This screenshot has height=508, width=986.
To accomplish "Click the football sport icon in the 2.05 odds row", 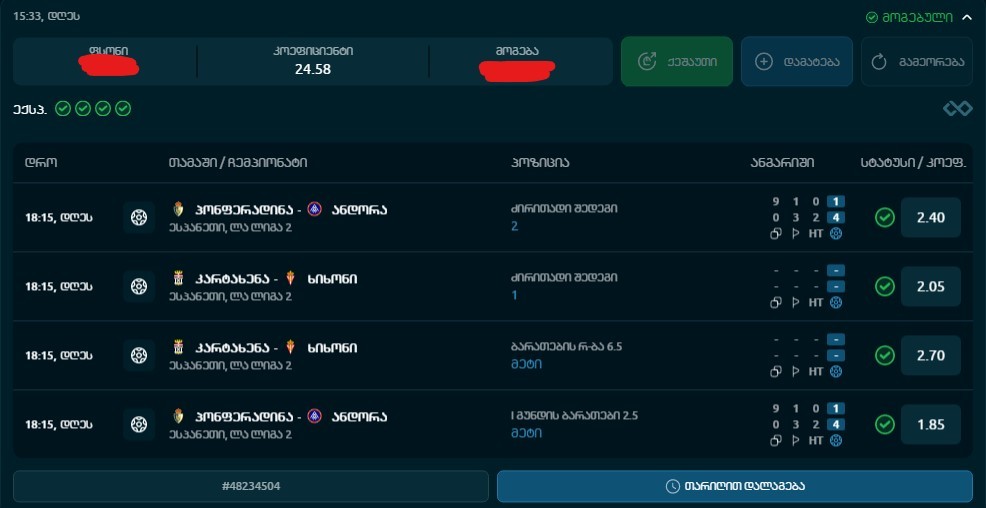I will (x=138, y=287).
